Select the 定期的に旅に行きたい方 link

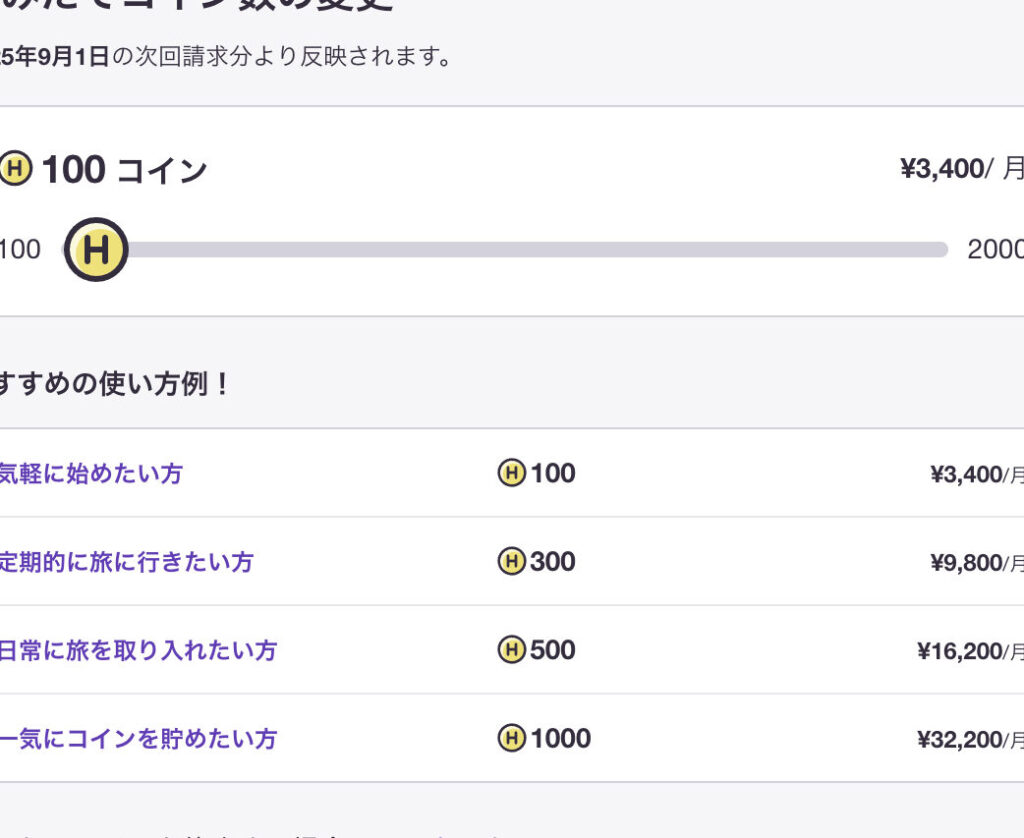pyautogui.click(x=125, y=562)
